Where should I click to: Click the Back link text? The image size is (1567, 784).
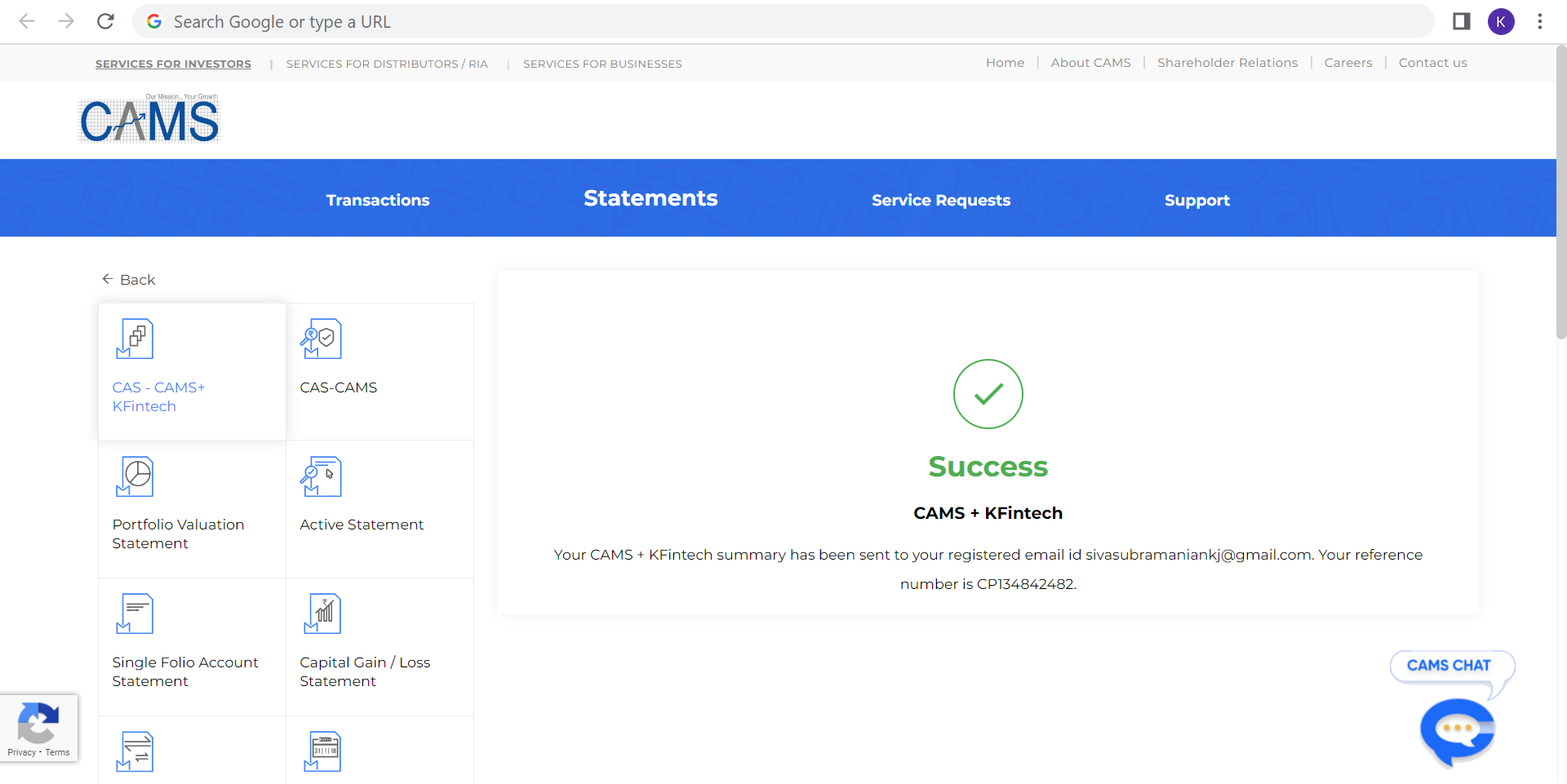tap(137, 280)
